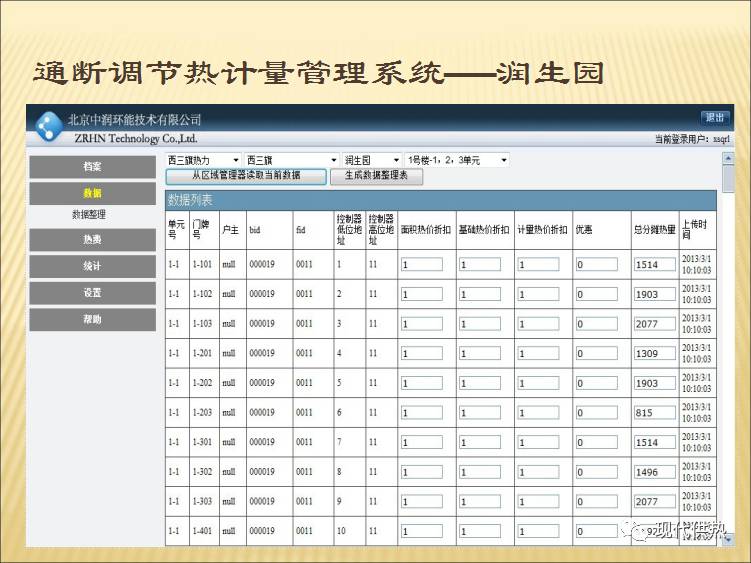The width and height of the screenshot is (751, 563).
Task: Click 基础热价折扣 field for row 1-101
Action: pos(480,264)
